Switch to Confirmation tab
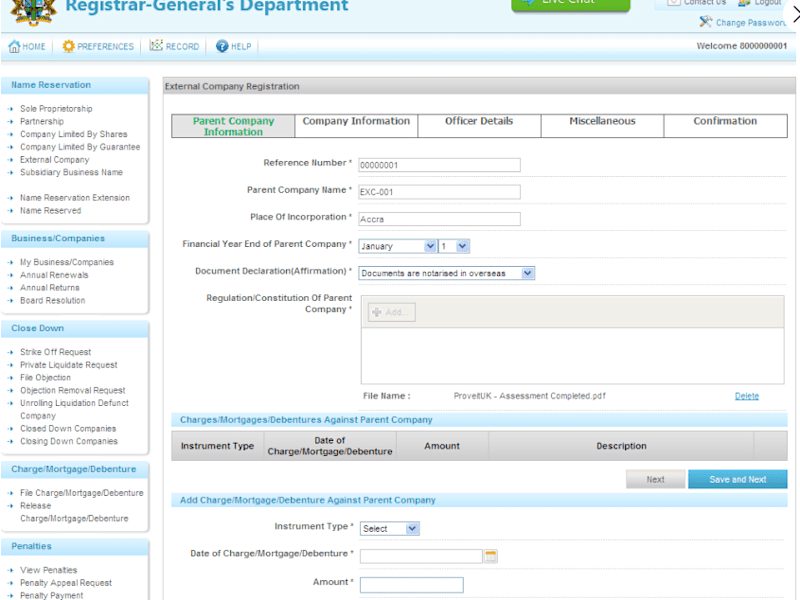 725,126
